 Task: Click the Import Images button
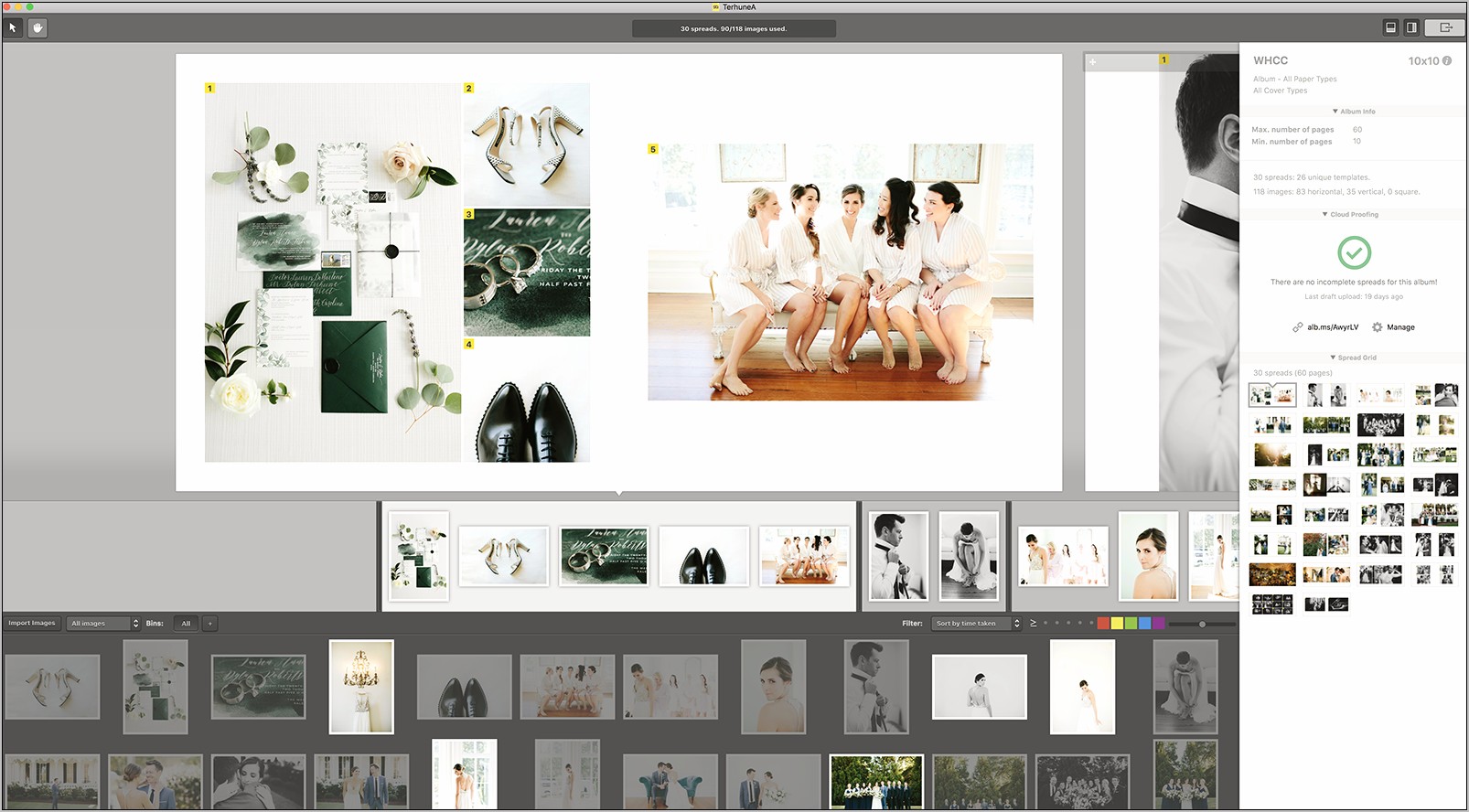tap(32, 624)
